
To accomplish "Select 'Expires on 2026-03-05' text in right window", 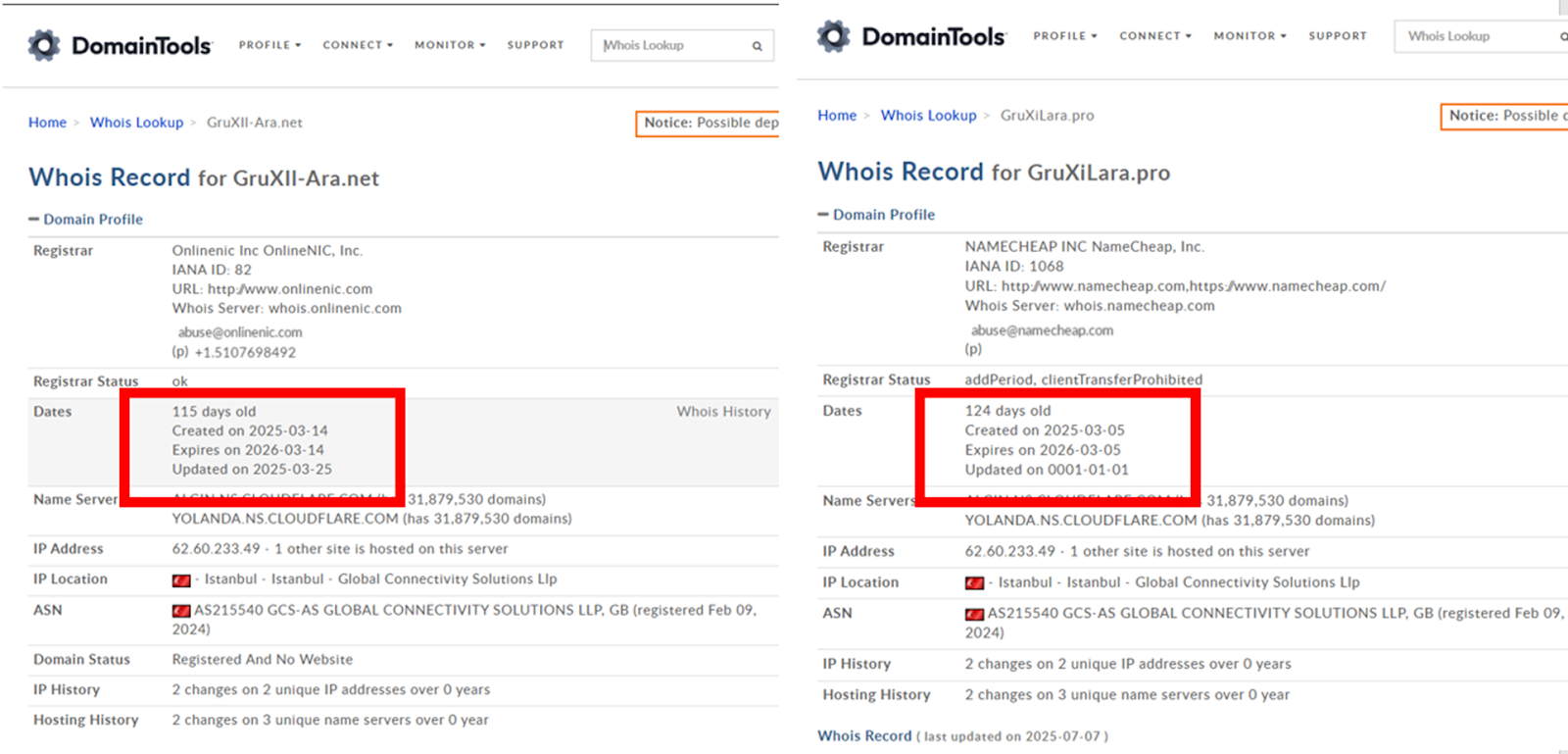I will click(x=1043, y=450).
